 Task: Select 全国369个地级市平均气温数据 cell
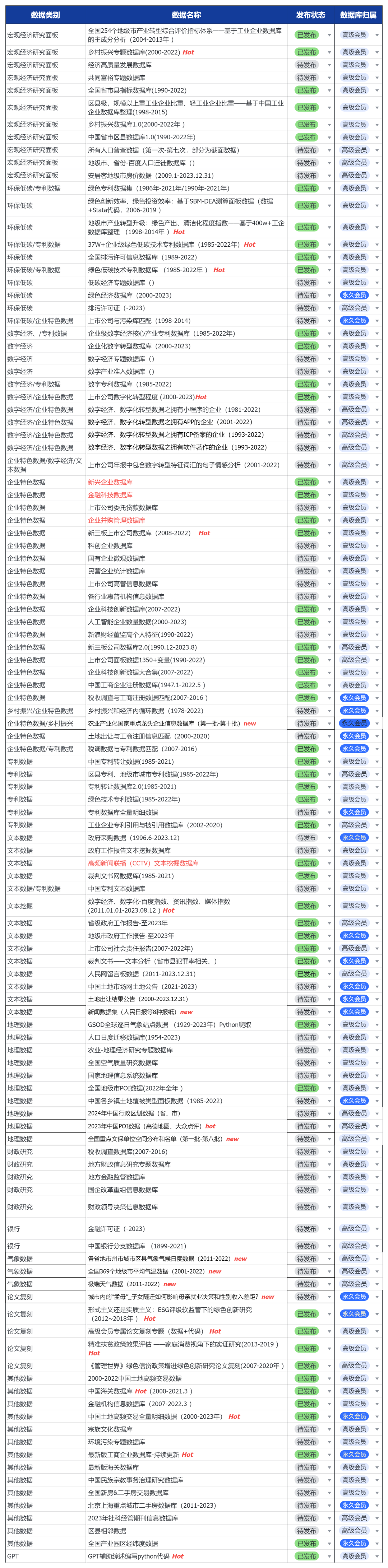pos(186,1271)
